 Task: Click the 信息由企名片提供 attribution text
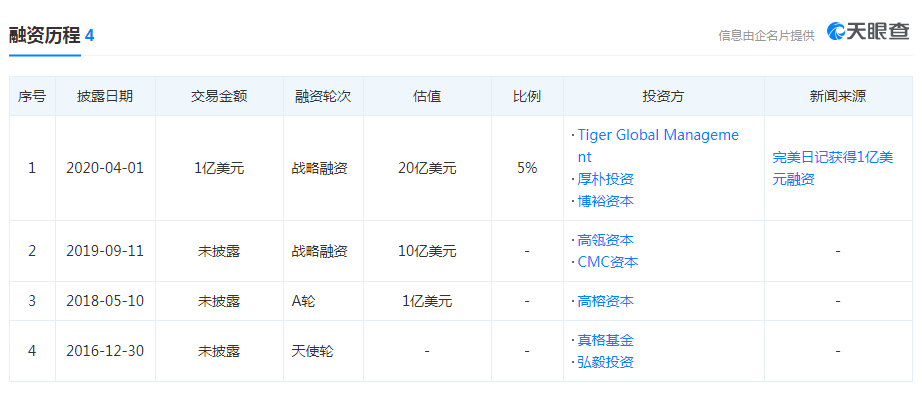coord(766,35)
